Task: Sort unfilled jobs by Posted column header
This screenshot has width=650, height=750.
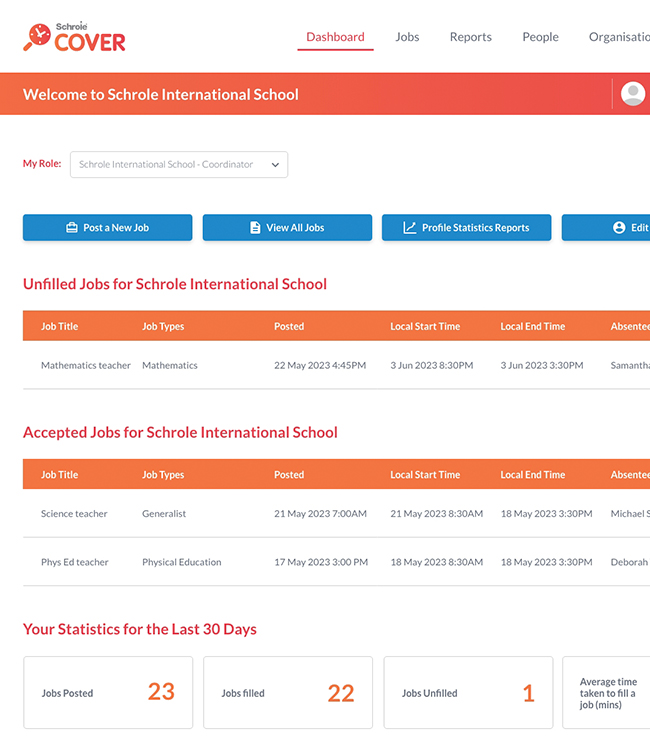Action: (x=289, y=326)
